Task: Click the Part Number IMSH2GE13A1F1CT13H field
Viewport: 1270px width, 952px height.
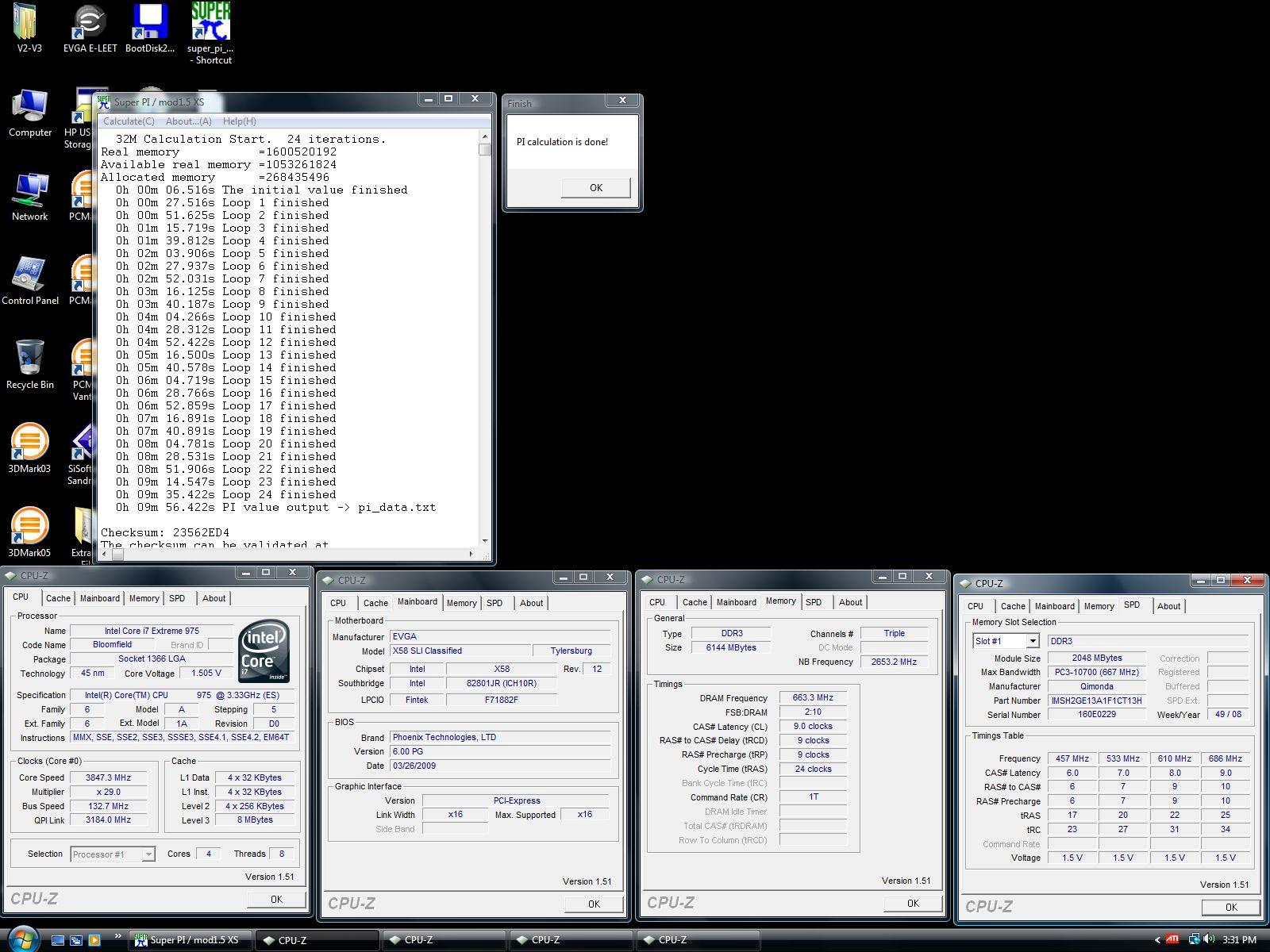Action: pyautogui.click(x=1096, y=701)
